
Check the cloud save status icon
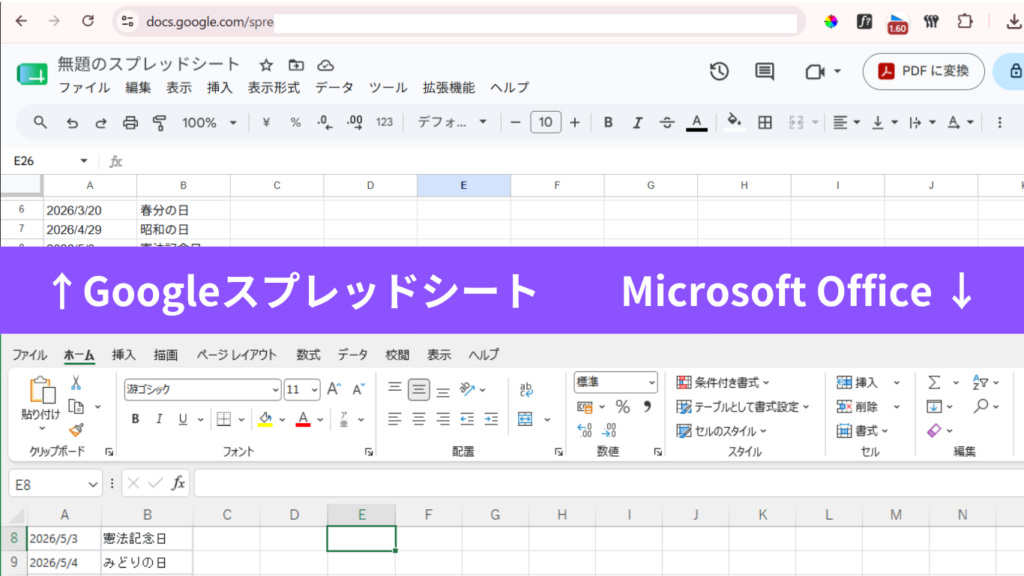(x=326, y=65)
